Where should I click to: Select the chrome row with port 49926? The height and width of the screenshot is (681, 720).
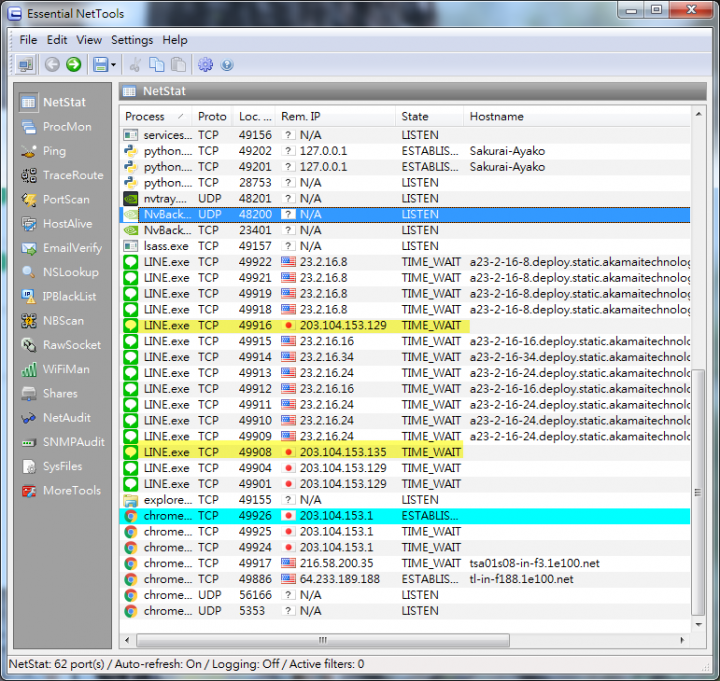pos(405,516)
